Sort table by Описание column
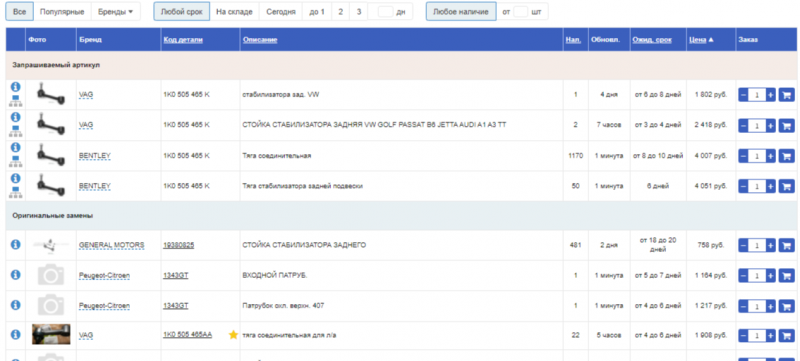Viewport: 800px width, 361px height. click(260, 40)
